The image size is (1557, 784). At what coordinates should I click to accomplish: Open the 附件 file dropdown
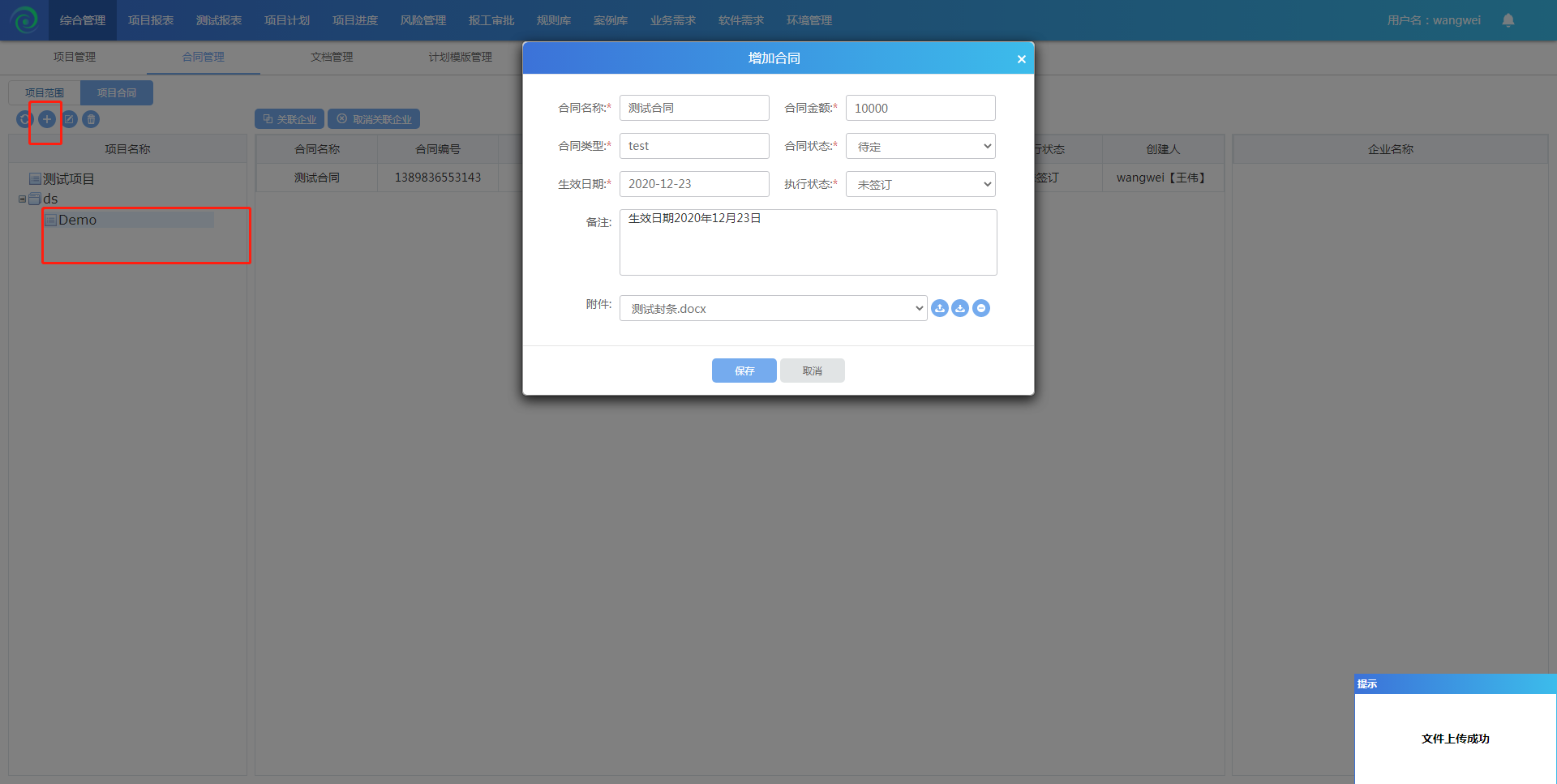pos(773,309)
